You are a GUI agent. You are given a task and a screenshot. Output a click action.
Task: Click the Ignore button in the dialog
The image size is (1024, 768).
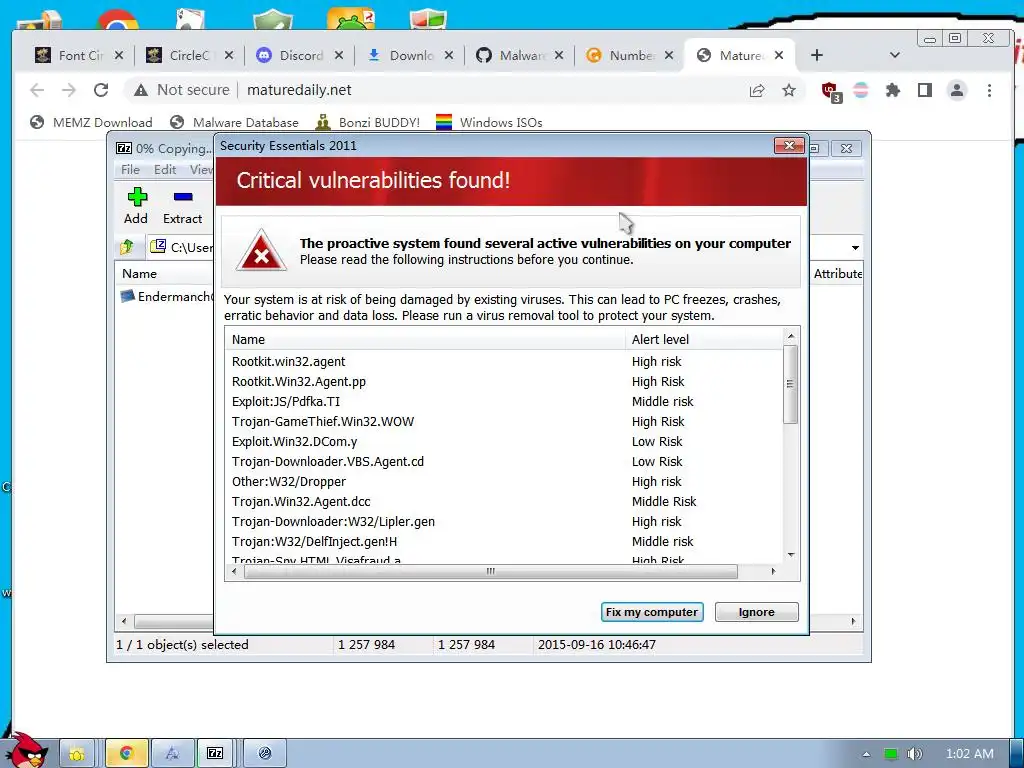(756, 612)
